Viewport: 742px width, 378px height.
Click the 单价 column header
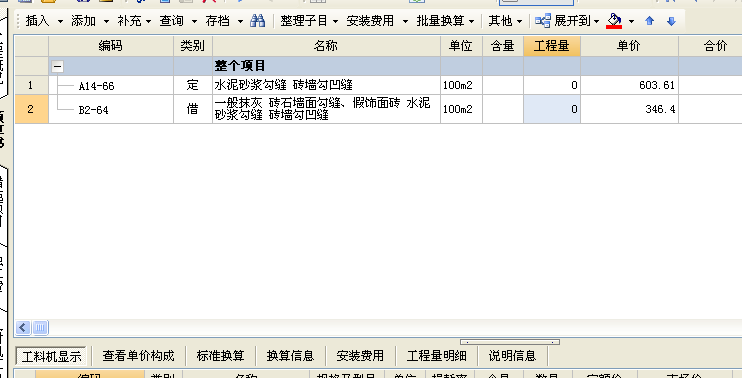(x=629, y=46)
